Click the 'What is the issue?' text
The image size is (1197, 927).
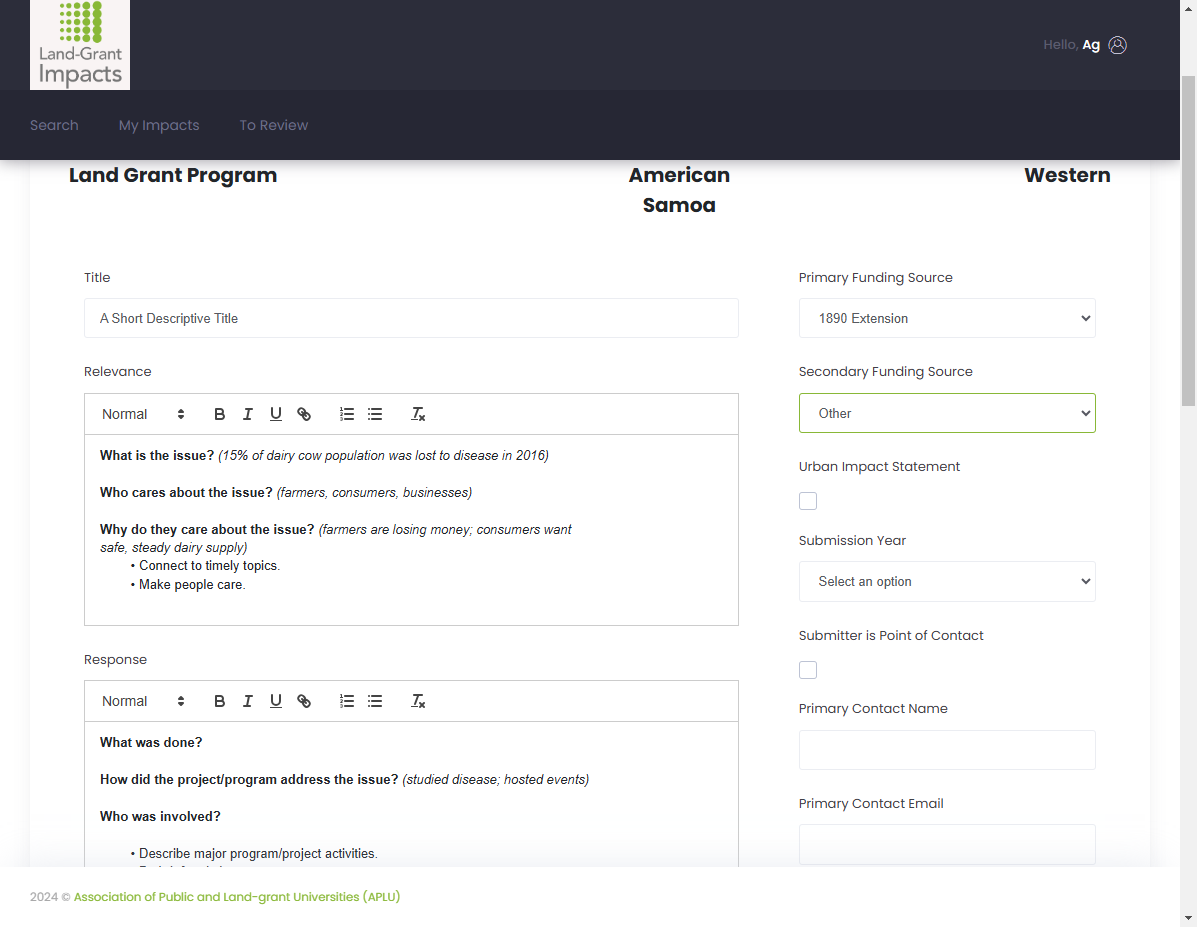coord(156,456)
